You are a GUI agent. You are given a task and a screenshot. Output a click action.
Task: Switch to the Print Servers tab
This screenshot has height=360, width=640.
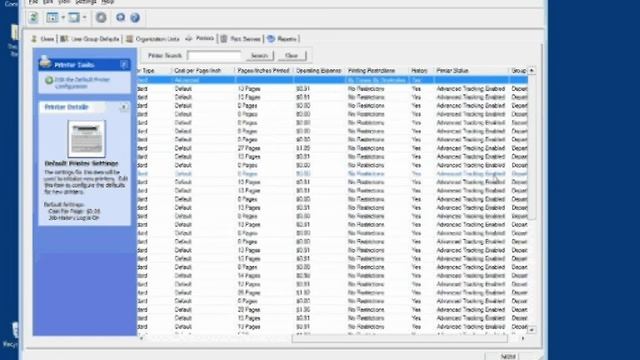(x=241, y=39)
